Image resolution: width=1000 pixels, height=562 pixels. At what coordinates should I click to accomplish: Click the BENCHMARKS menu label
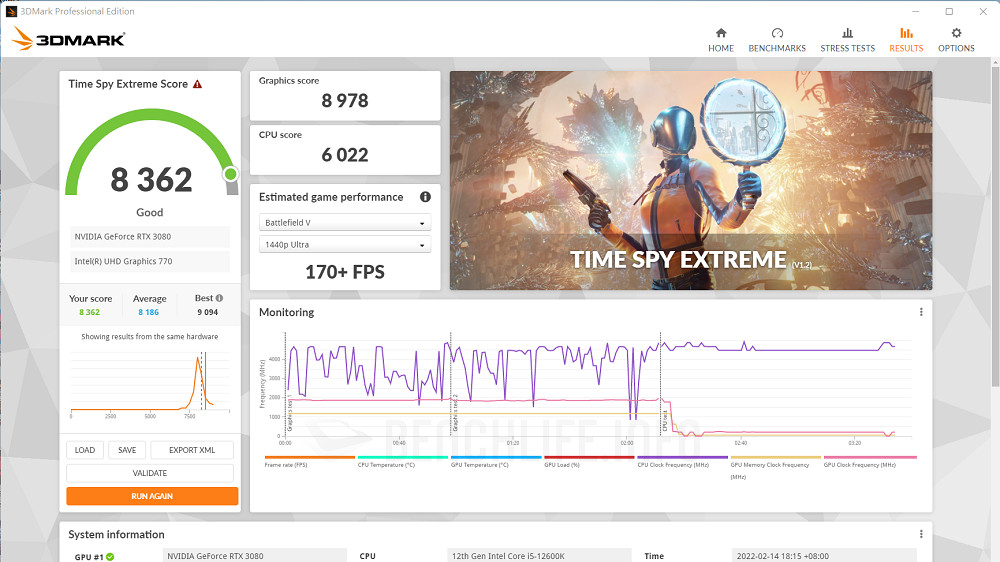777,48
